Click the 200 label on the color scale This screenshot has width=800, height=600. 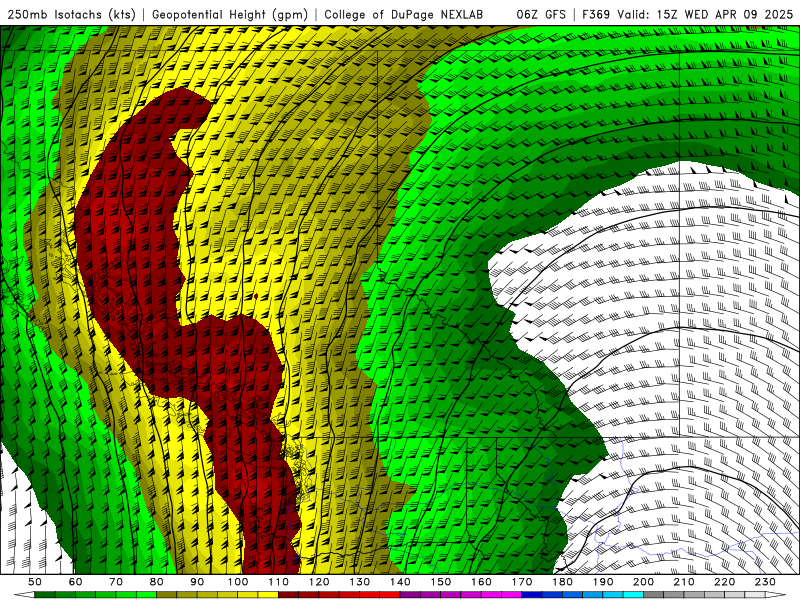(x=644, y=582)
